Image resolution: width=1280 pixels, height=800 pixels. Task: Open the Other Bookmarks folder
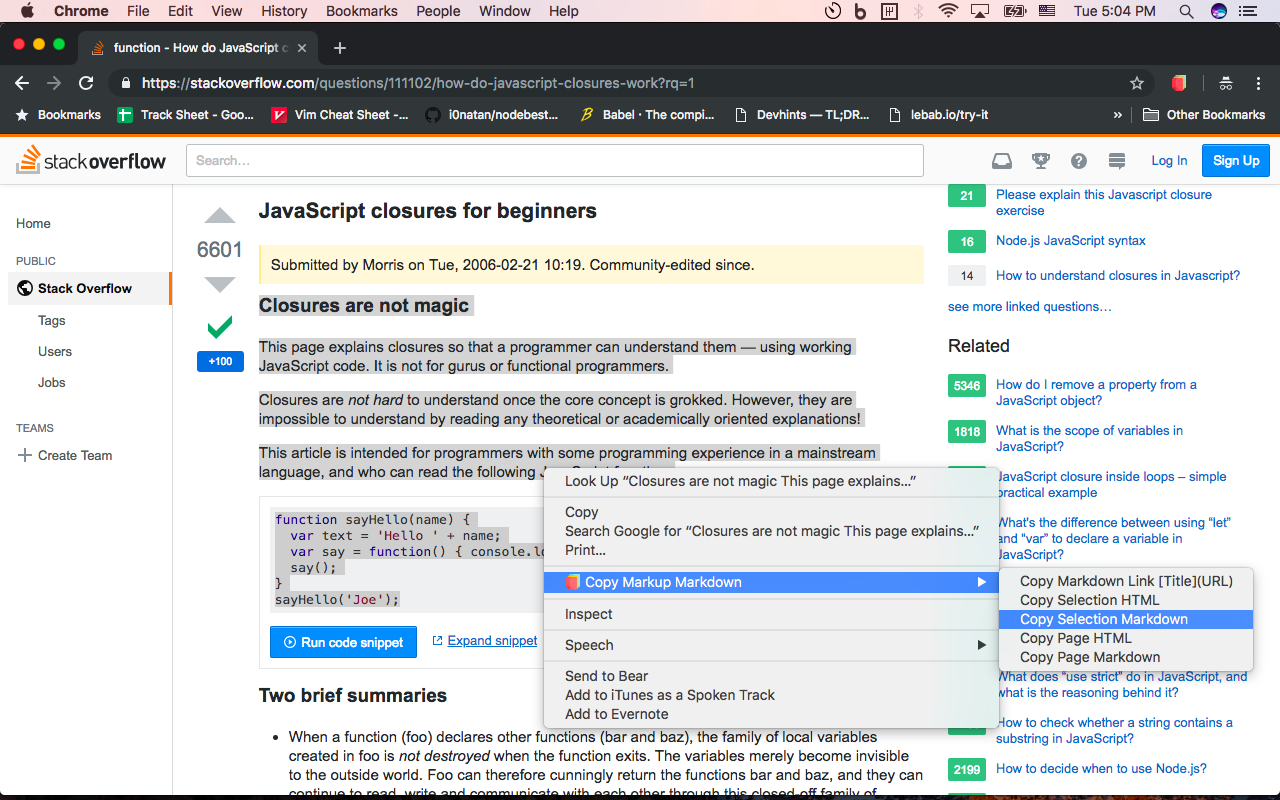point(1204,115)
